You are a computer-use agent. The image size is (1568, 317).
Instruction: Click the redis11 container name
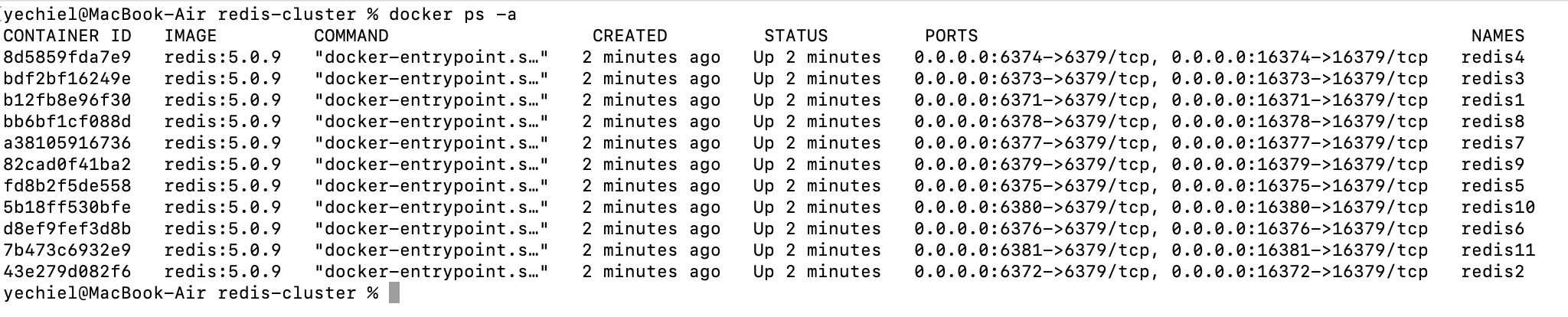[x=1498, y=250]
